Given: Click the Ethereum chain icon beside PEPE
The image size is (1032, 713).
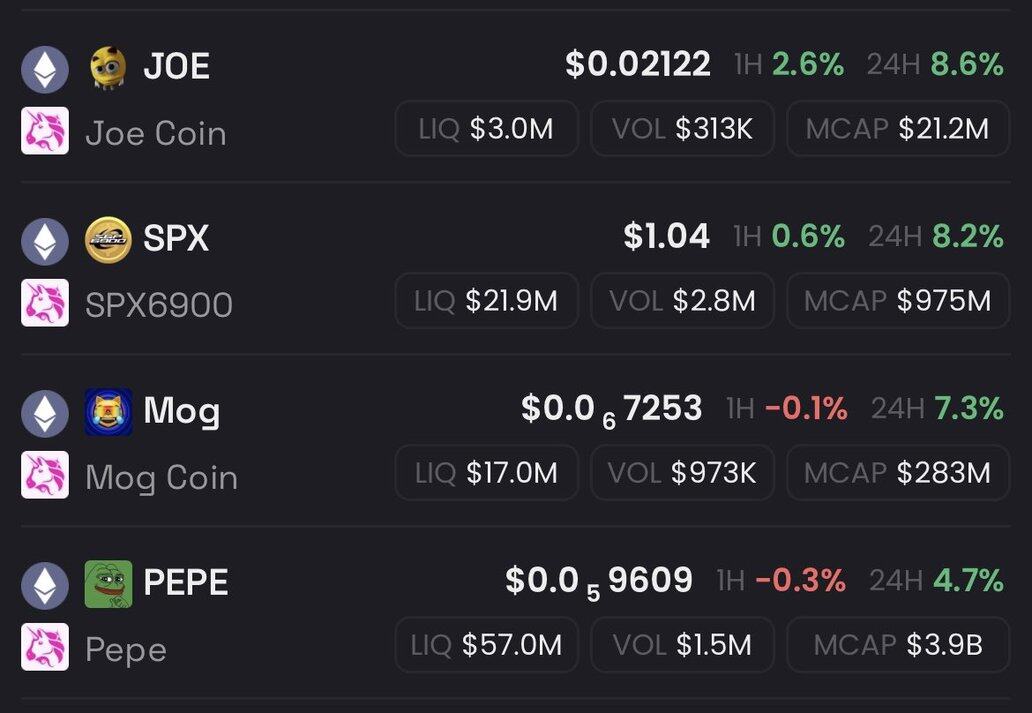Looking at the screenshot, I should (x=45, y=585).
